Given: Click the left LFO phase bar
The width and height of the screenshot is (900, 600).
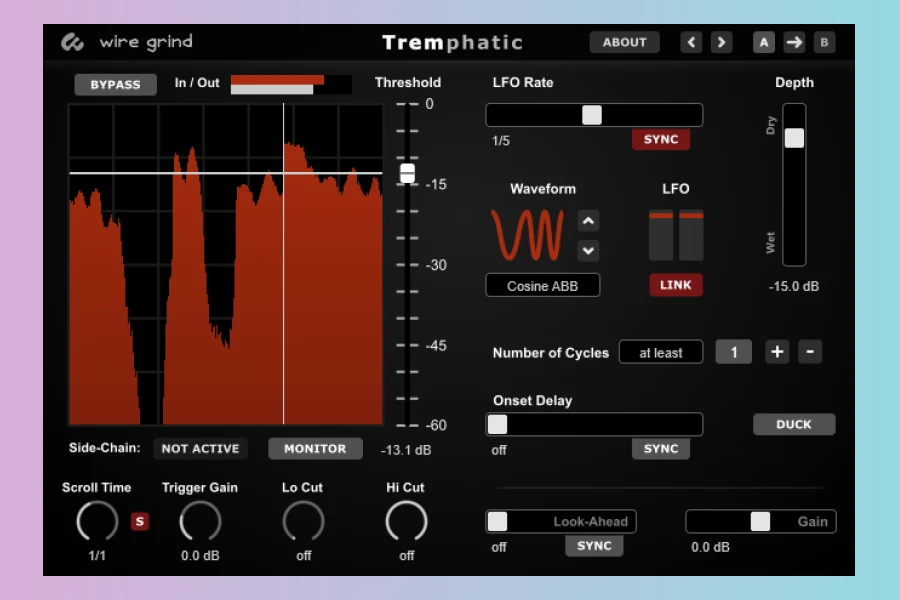Looking at the screenshot, I should [661, 236].
